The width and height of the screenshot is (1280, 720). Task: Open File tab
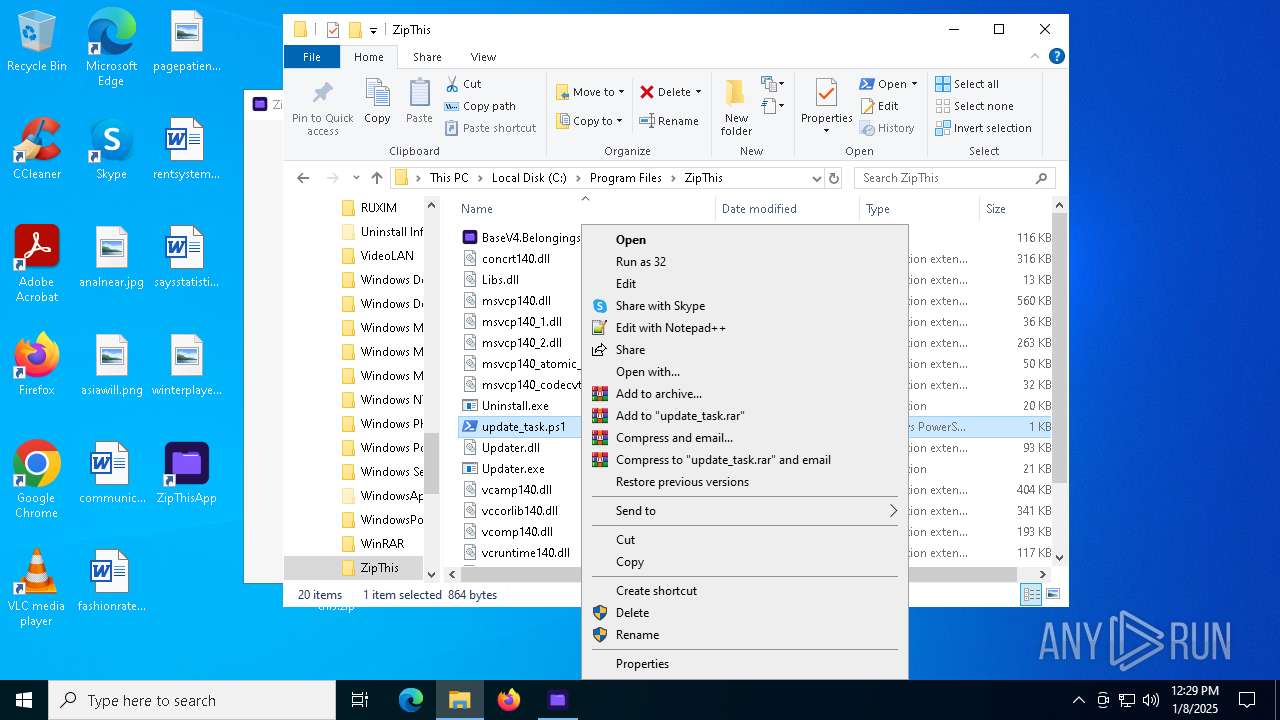(x=312, y=57)
